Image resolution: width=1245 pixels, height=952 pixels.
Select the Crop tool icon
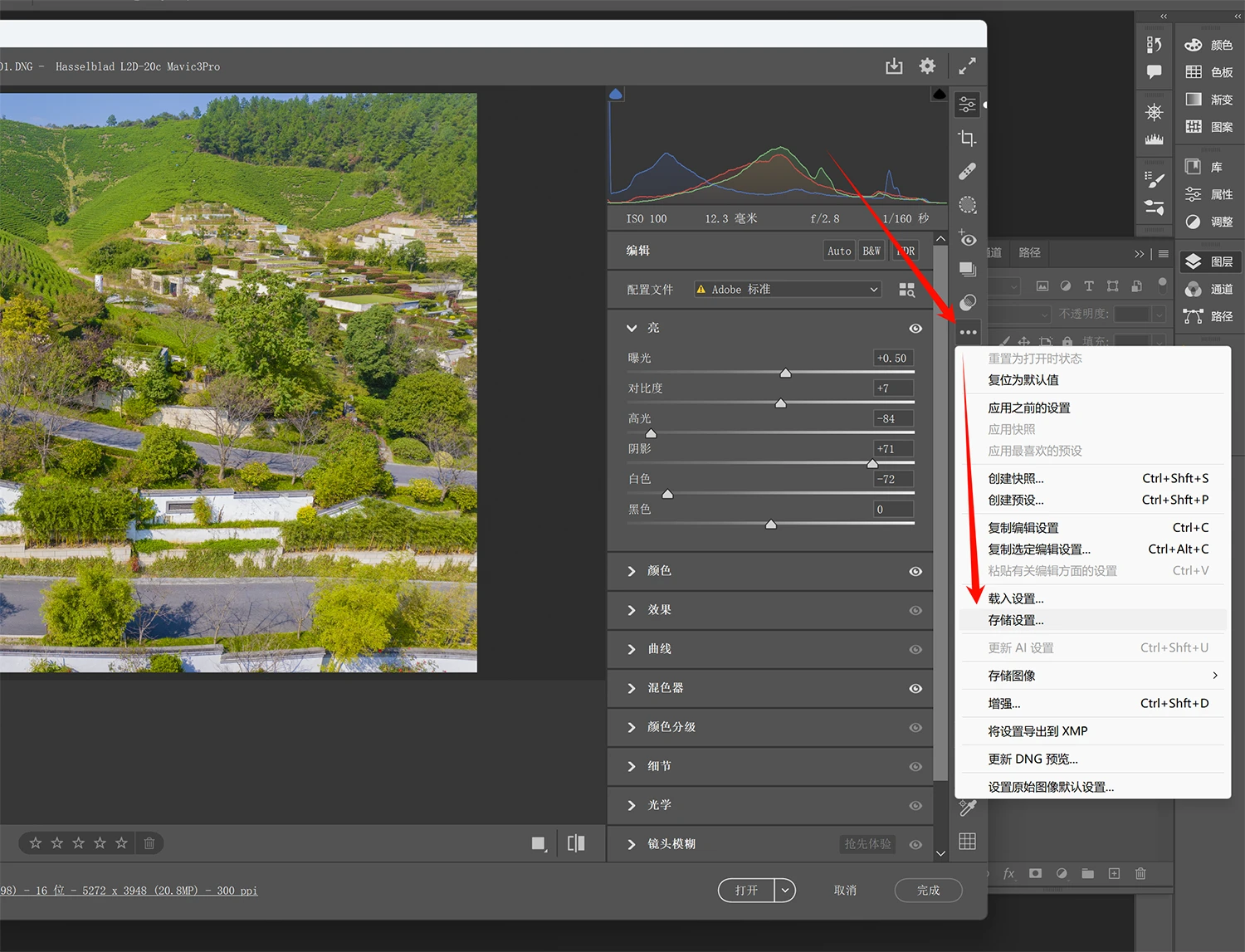[x=967, y=139]
